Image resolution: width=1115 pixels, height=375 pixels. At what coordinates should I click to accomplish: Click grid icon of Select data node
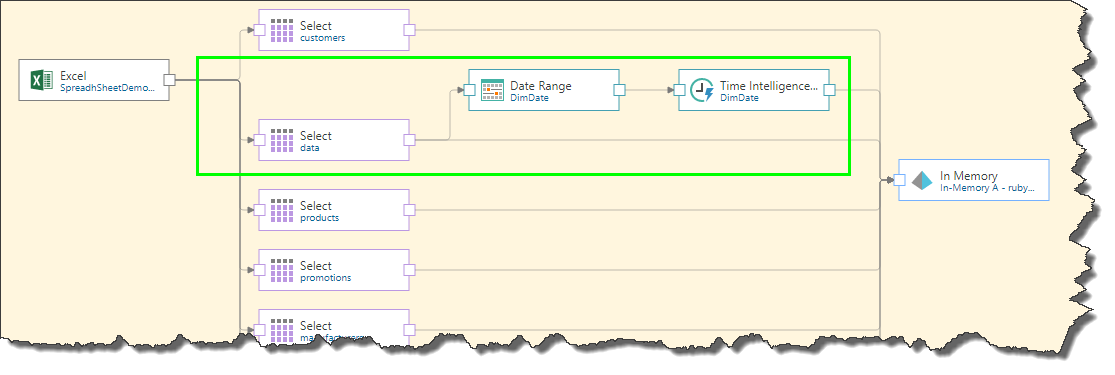pos(282,140)
